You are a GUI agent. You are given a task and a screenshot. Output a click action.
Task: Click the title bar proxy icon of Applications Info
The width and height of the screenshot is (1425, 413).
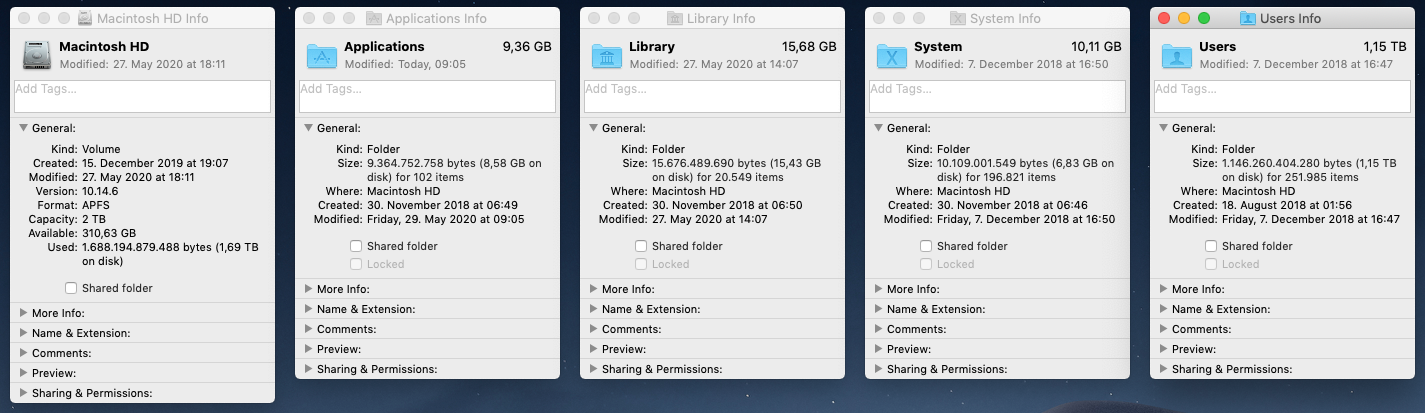click(375, 18)
